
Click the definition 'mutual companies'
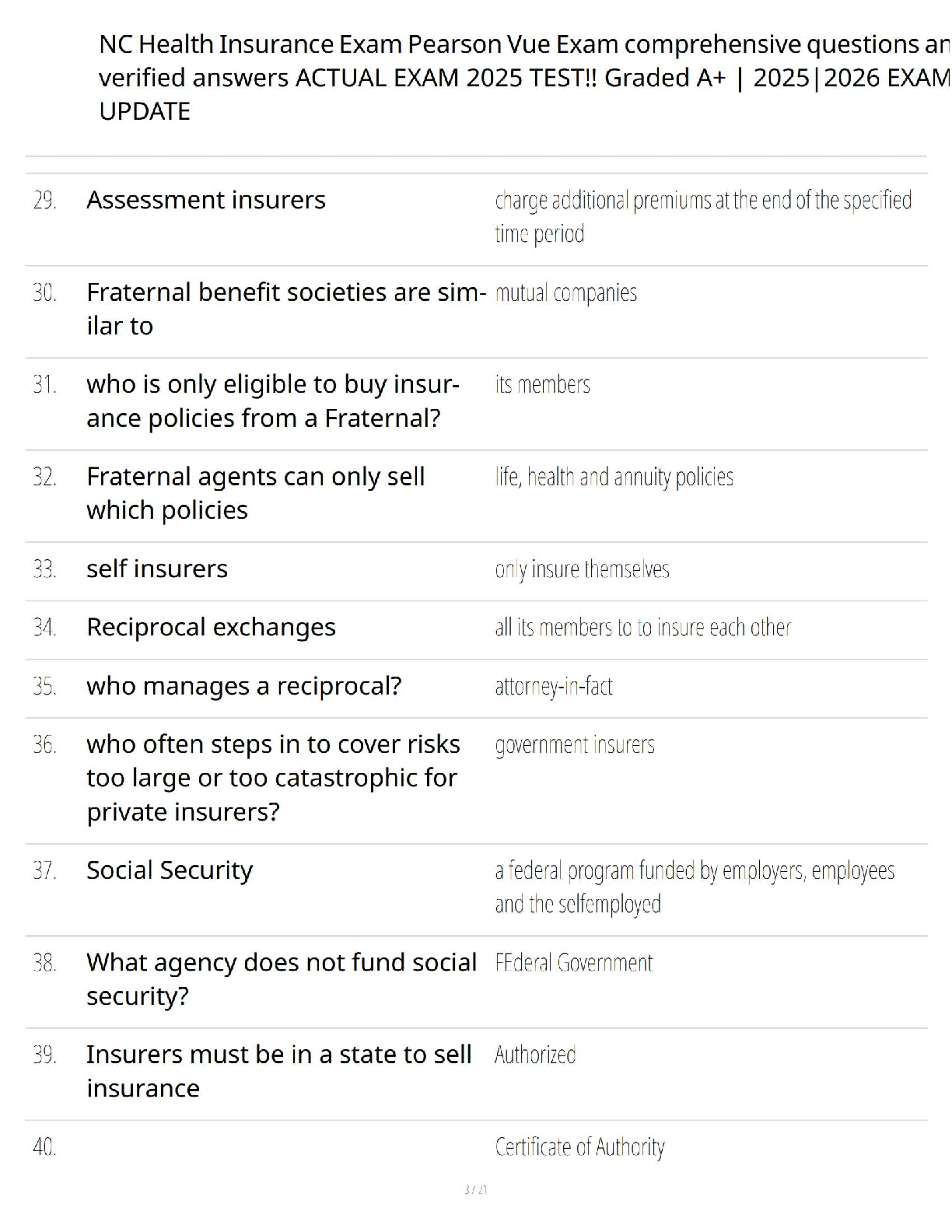pos(565,293)
